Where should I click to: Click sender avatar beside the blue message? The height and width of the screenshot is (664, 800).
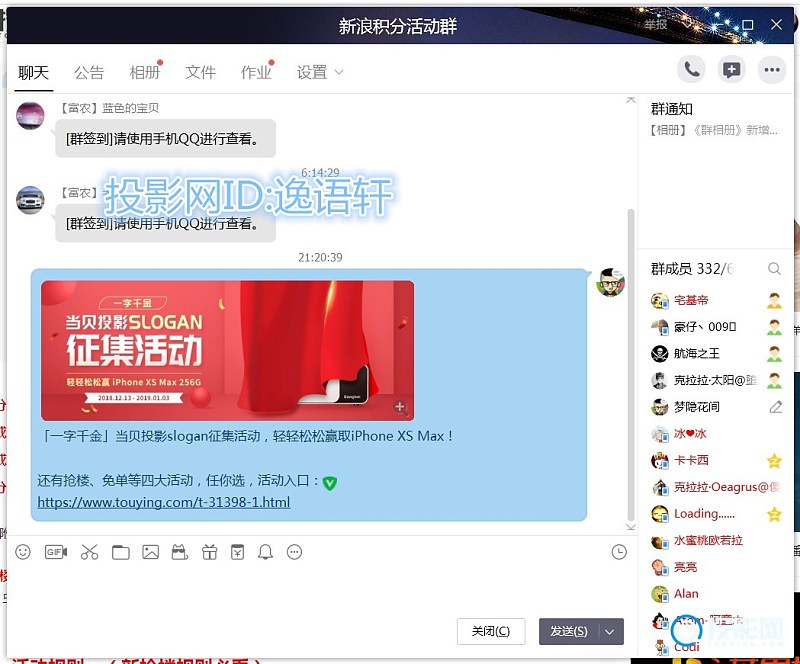coord(610,282)
